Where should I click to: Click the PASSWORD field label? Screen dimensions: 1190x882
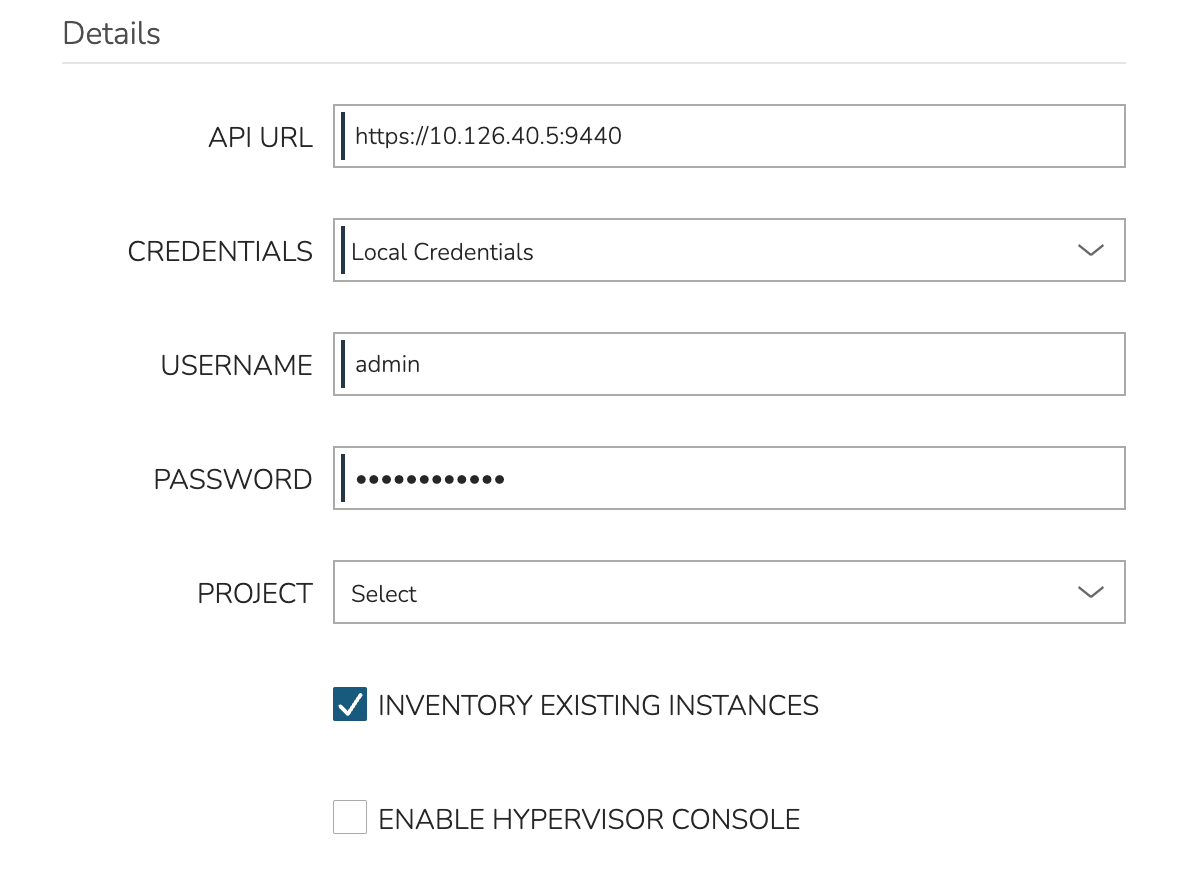232,479
